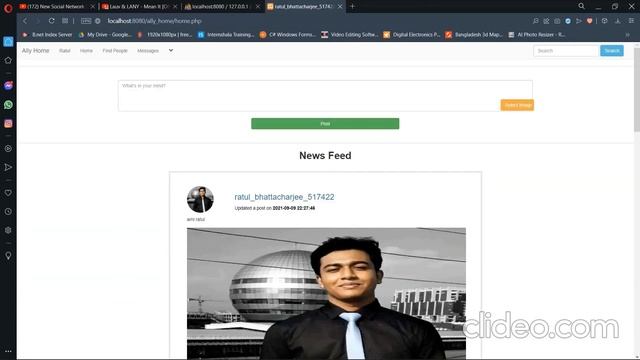Open WhatsApp in the Opera sidebar

(8, 104)
